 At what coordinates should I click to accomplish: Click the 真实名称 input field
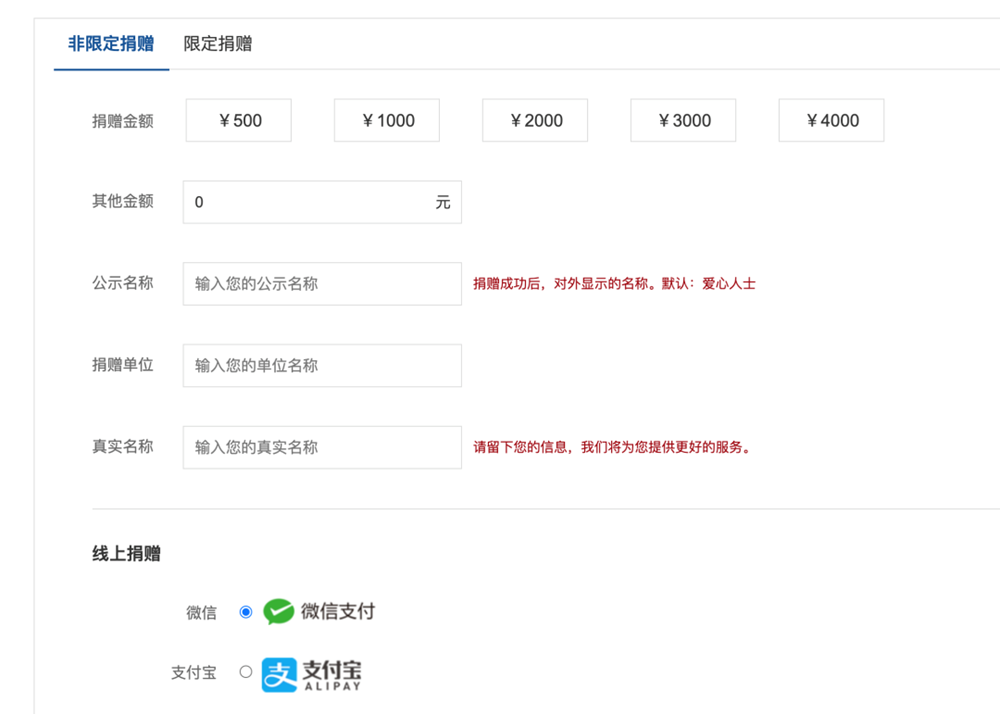pos(322,447)
